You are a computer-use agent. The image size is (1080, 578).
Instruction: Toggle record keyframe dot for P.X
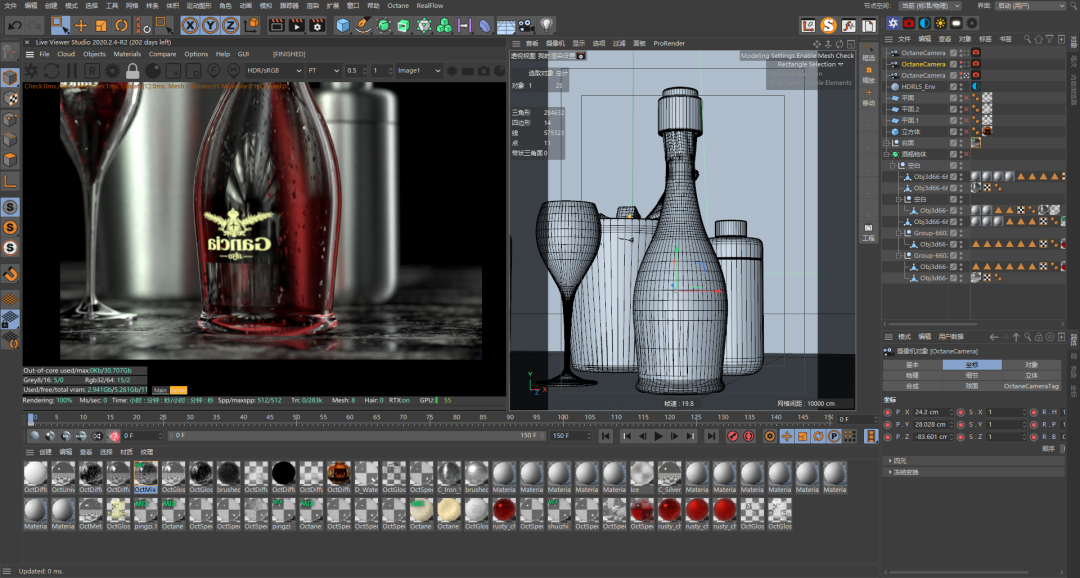887,413
